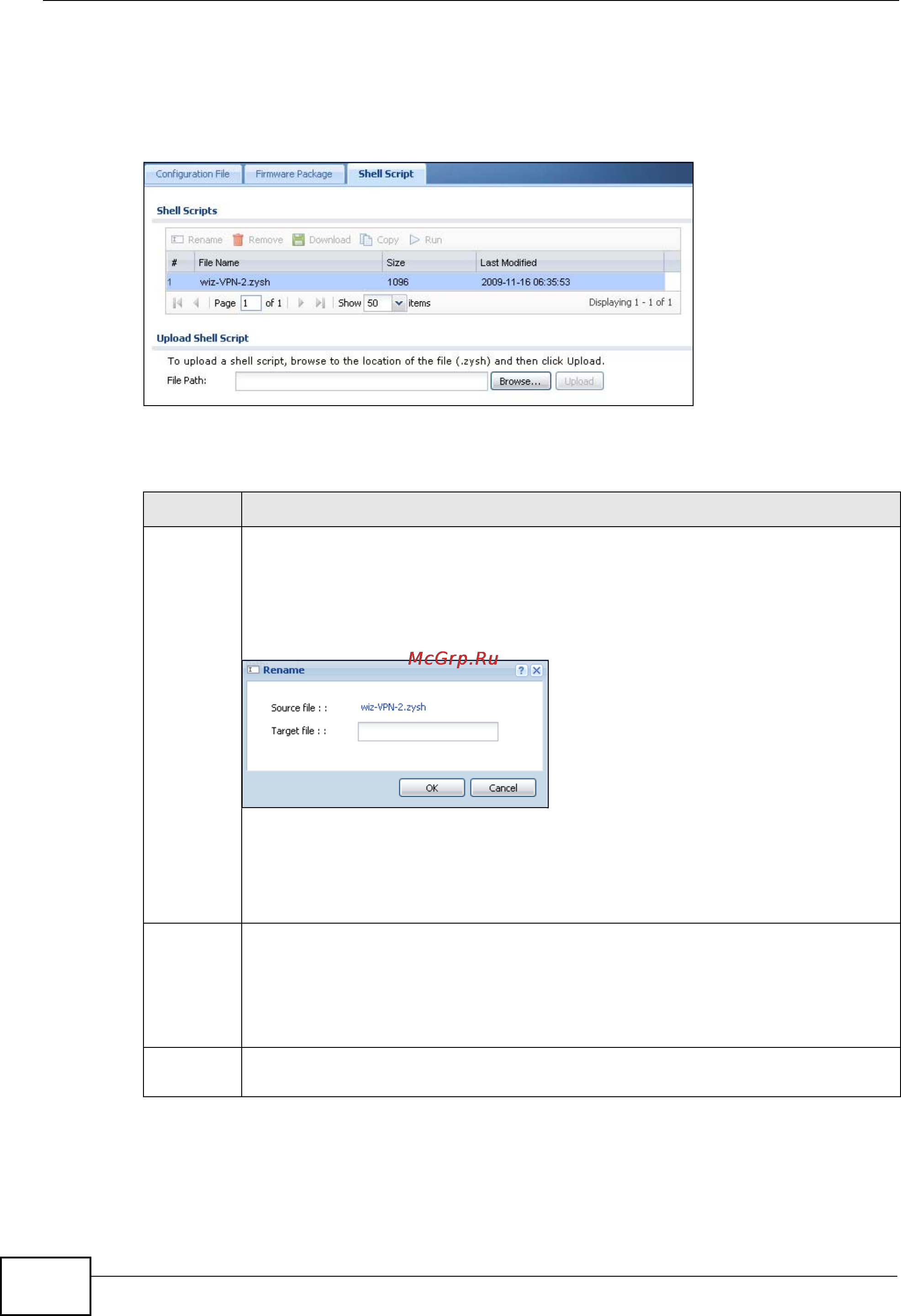Click the Displaying 1 - 1 of 1 status text
Image resolution: width=901 pixels, height=1316 pixels.
coord(631,302)
